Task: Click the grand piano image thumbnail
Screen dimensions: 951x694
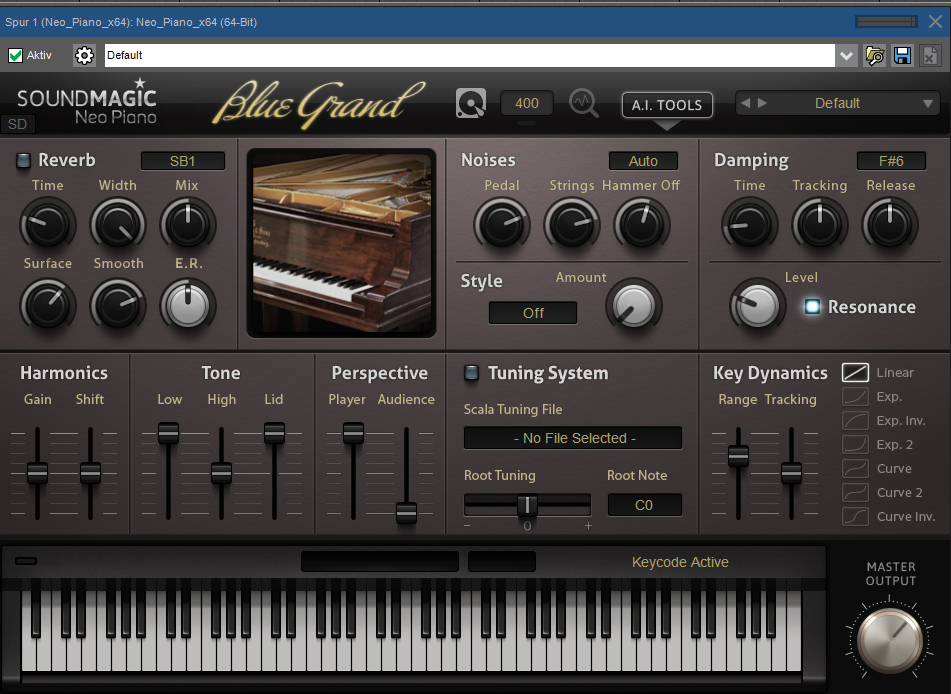Action: (341, 243)
